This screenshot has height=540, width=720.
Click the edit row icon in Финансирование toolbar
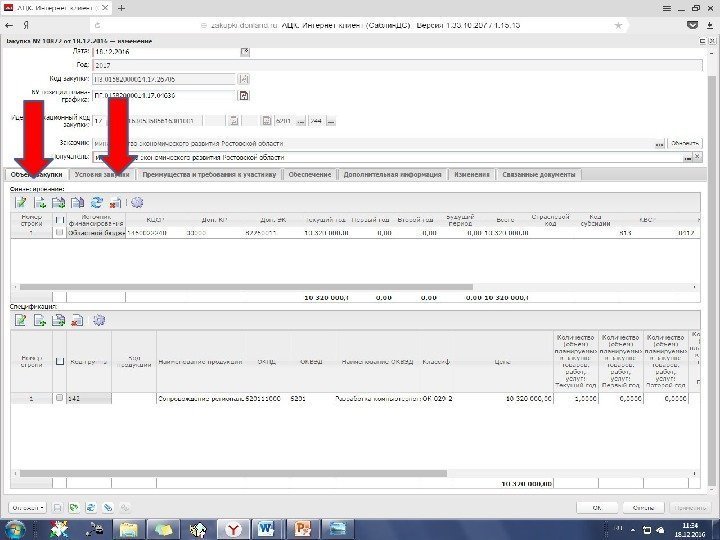[21, 202]
